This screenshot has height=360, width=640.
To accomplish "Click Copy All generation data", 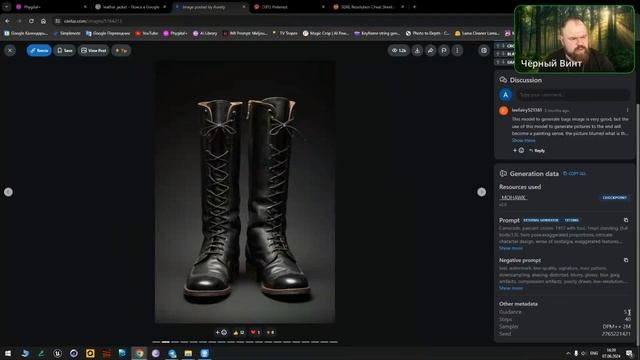I will pos(574,173).
